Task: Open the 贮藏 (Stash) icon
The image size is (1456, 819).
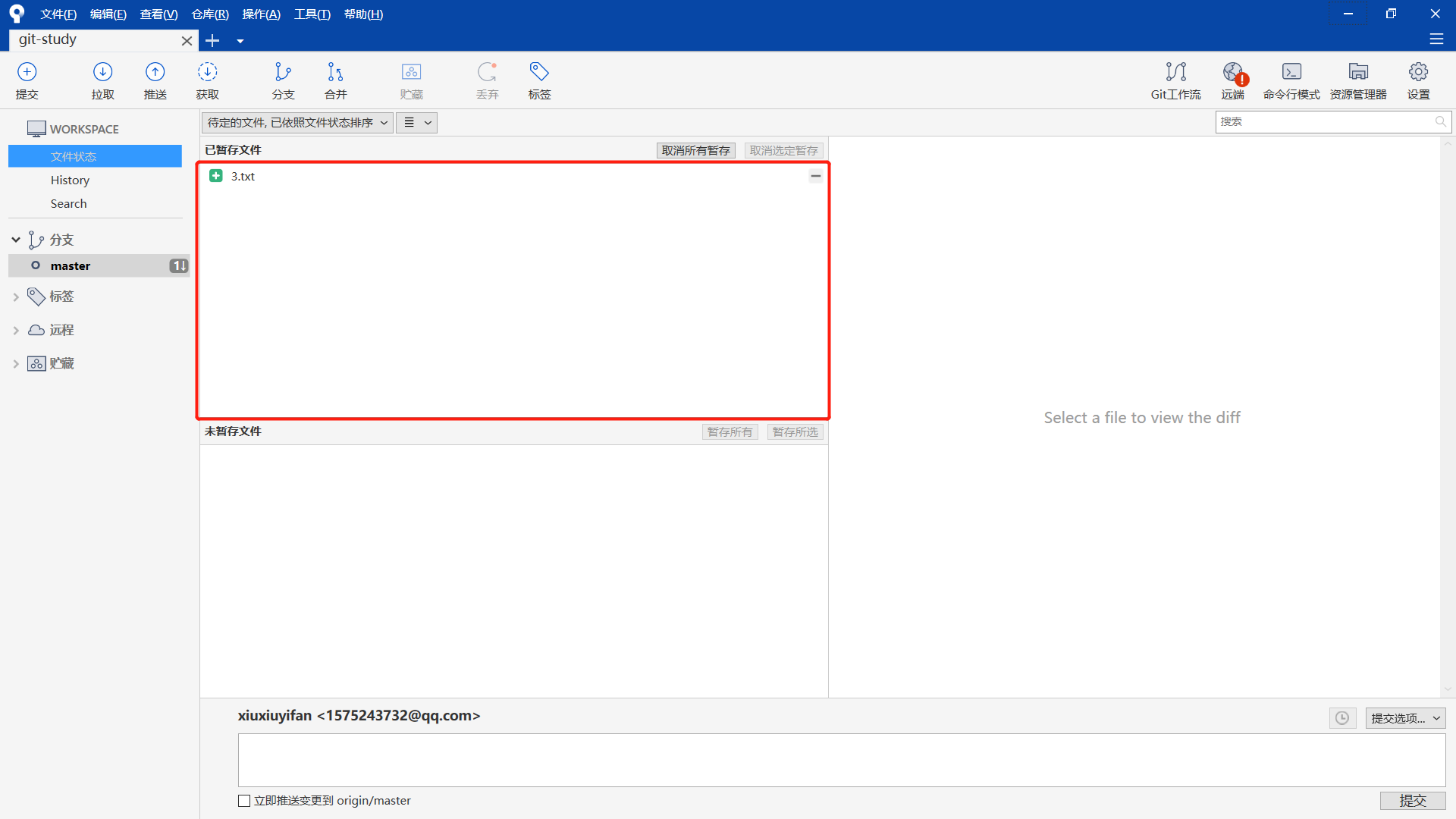Action: [411, 80]
